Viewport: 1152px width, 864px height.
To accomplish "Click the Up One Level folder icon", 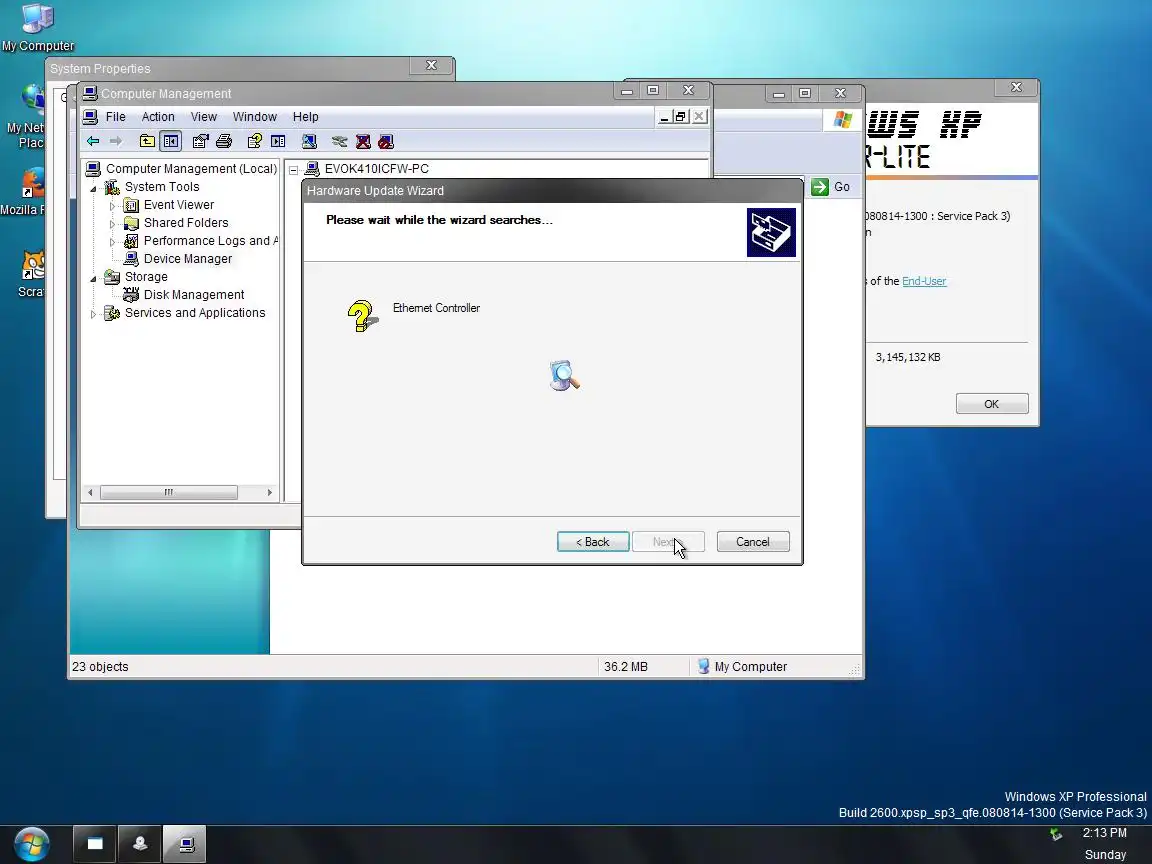I will click(147, 141).
